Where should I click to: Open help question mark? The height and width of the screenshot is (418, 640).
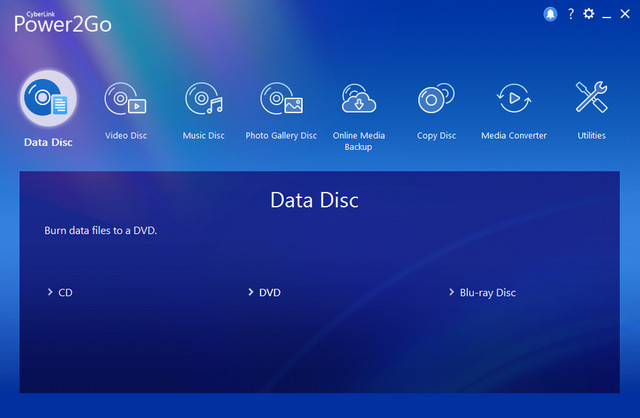pos(571,14)
